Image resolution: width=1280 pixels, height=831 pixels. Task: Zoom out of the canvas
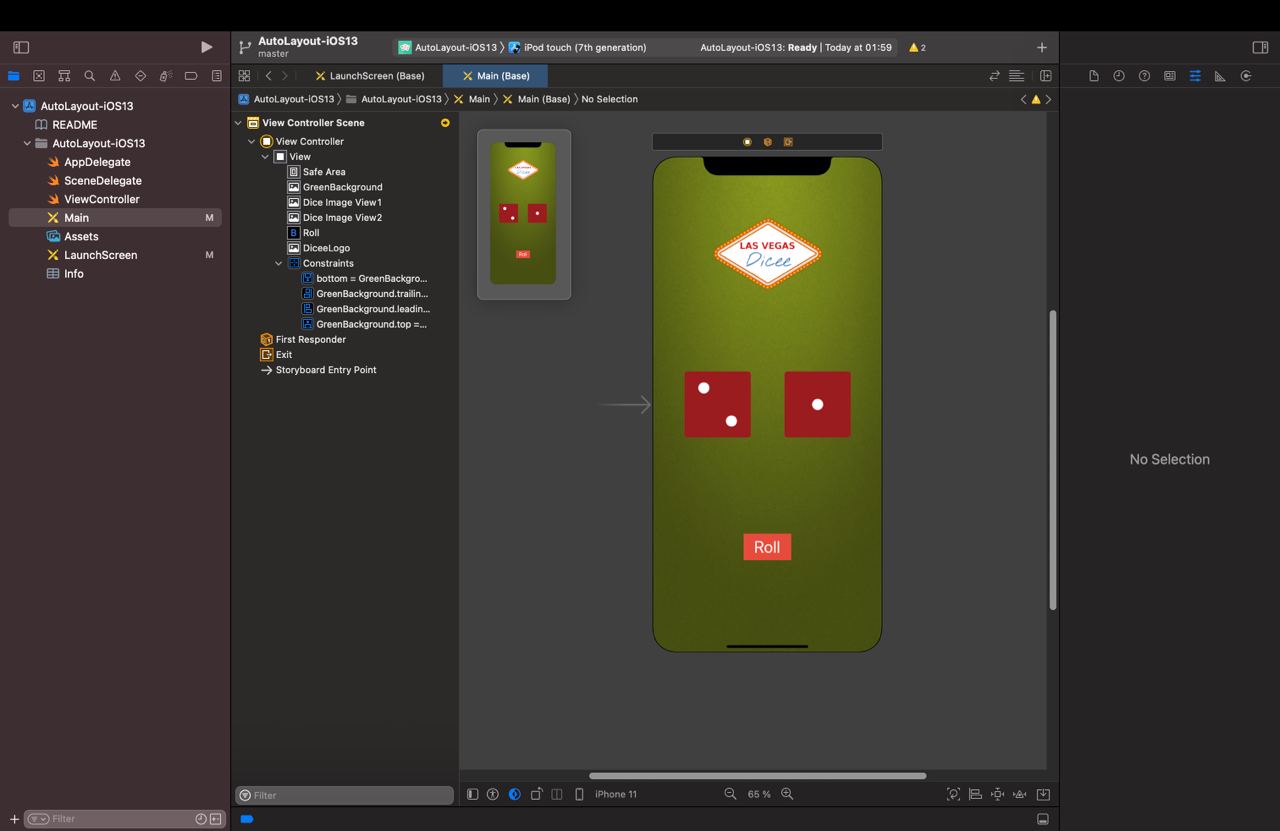pyautogui.click(x=730, y=794)
